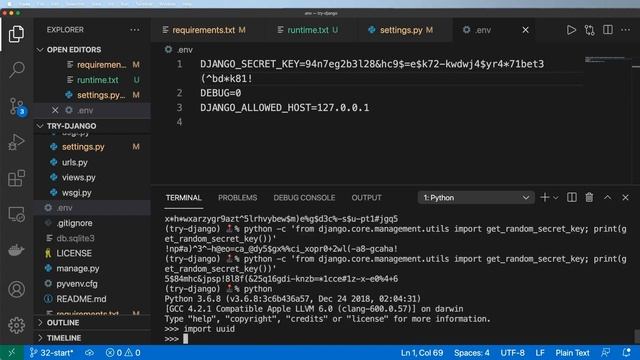Open the Run and Debug view
This screenshot has width=640, height=360.
pyautogui.click(x=16, y=142)
